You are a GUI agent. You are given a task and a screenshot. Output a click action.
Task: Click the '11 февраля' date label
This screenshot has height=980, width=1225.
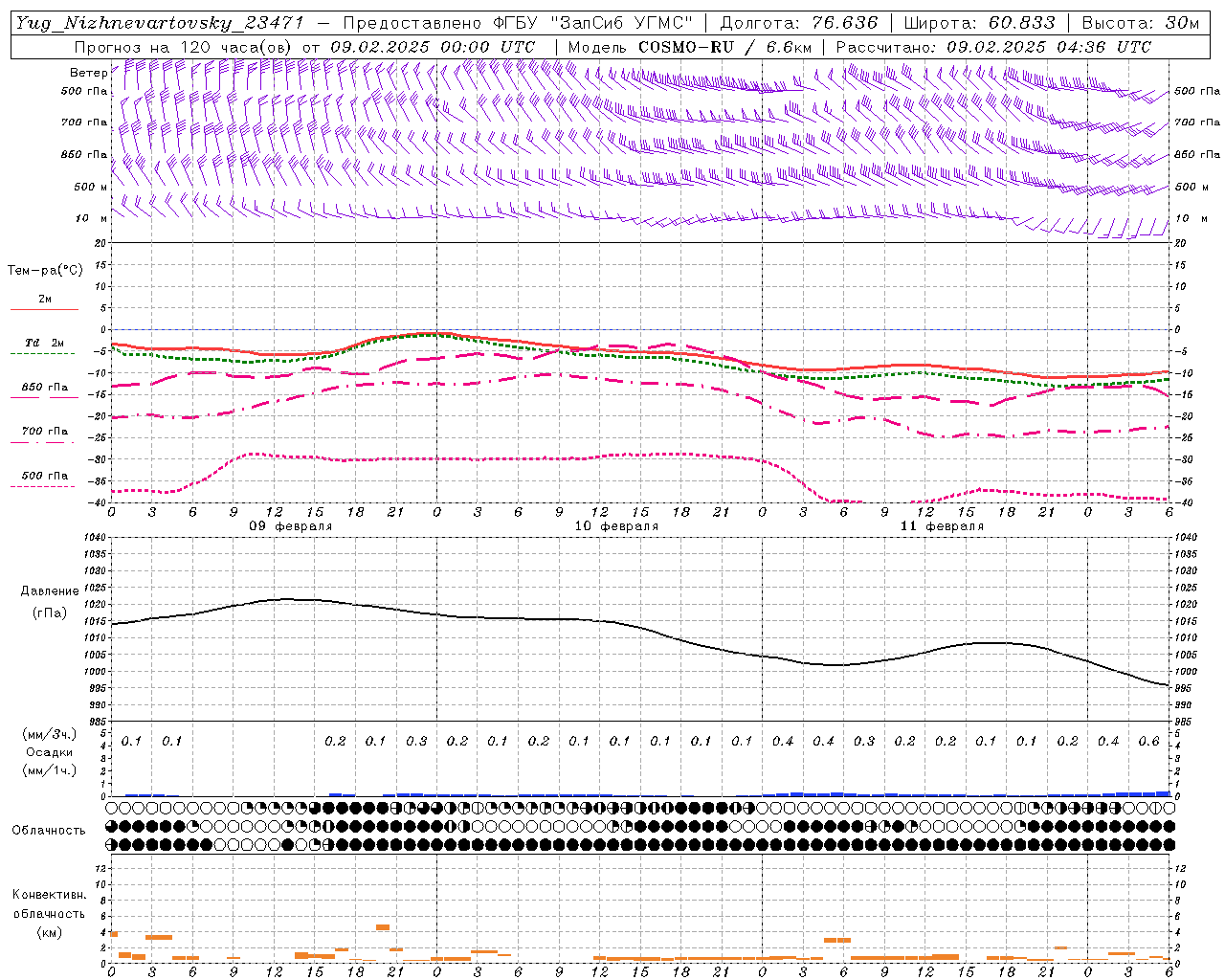point(942,526)
